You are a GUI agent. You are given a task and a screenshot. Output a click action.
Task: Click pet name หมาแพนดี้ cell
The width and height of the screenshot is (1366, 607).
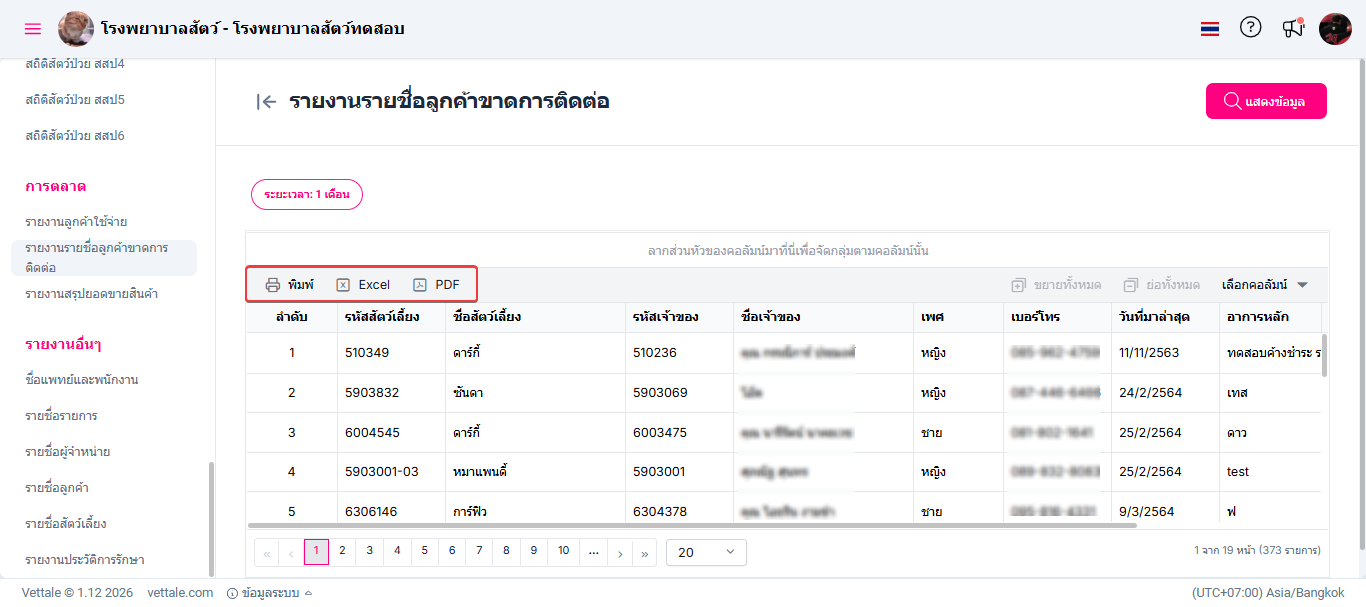click(535, 472)
